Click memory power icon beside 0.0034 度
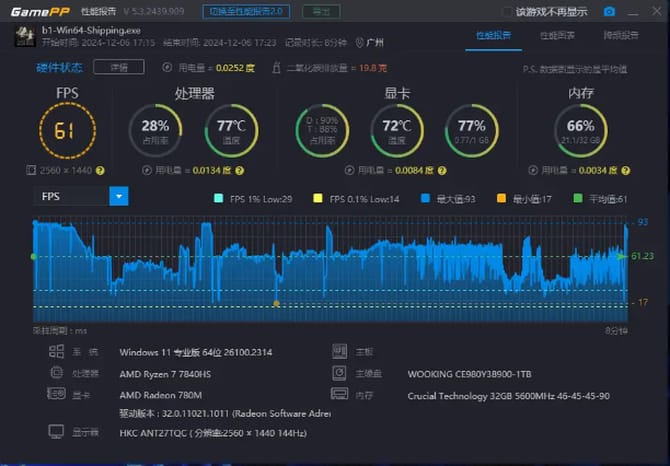The image size is (670, 466). pos(533,170)
